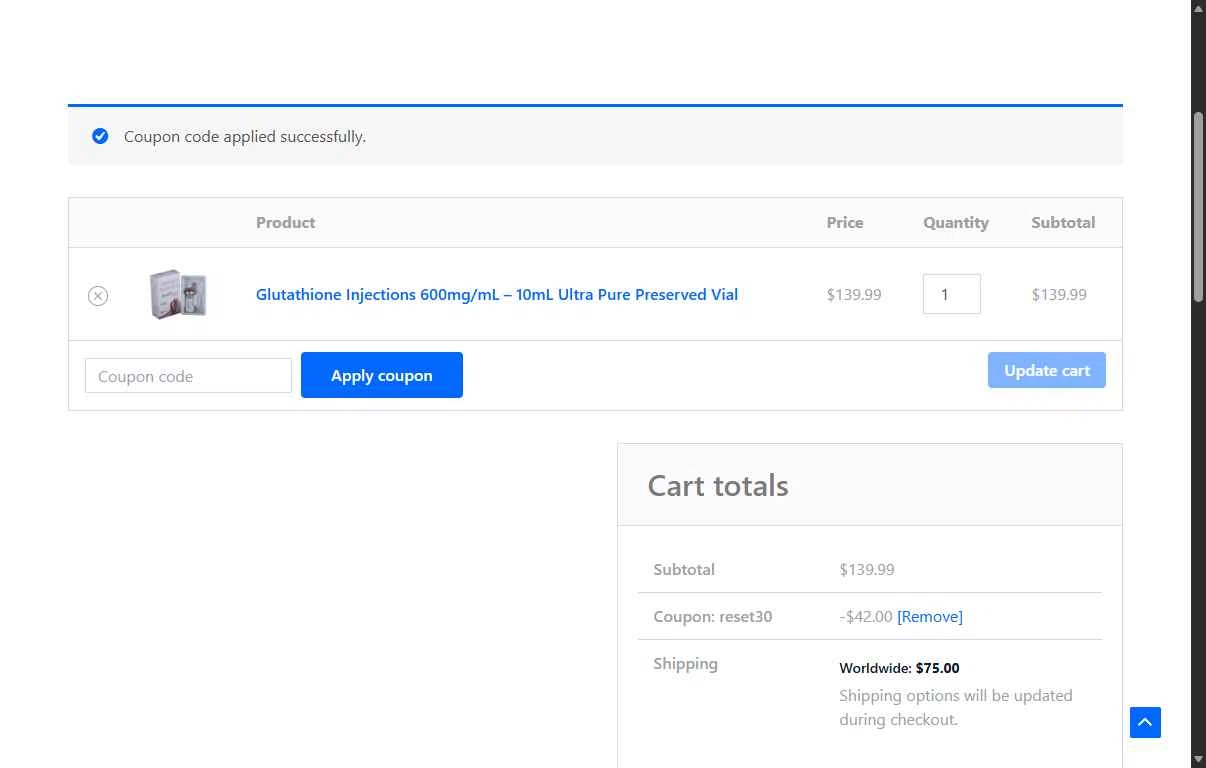
Task: Click the blue checkmark success icon
Action: tap(100, 136)
